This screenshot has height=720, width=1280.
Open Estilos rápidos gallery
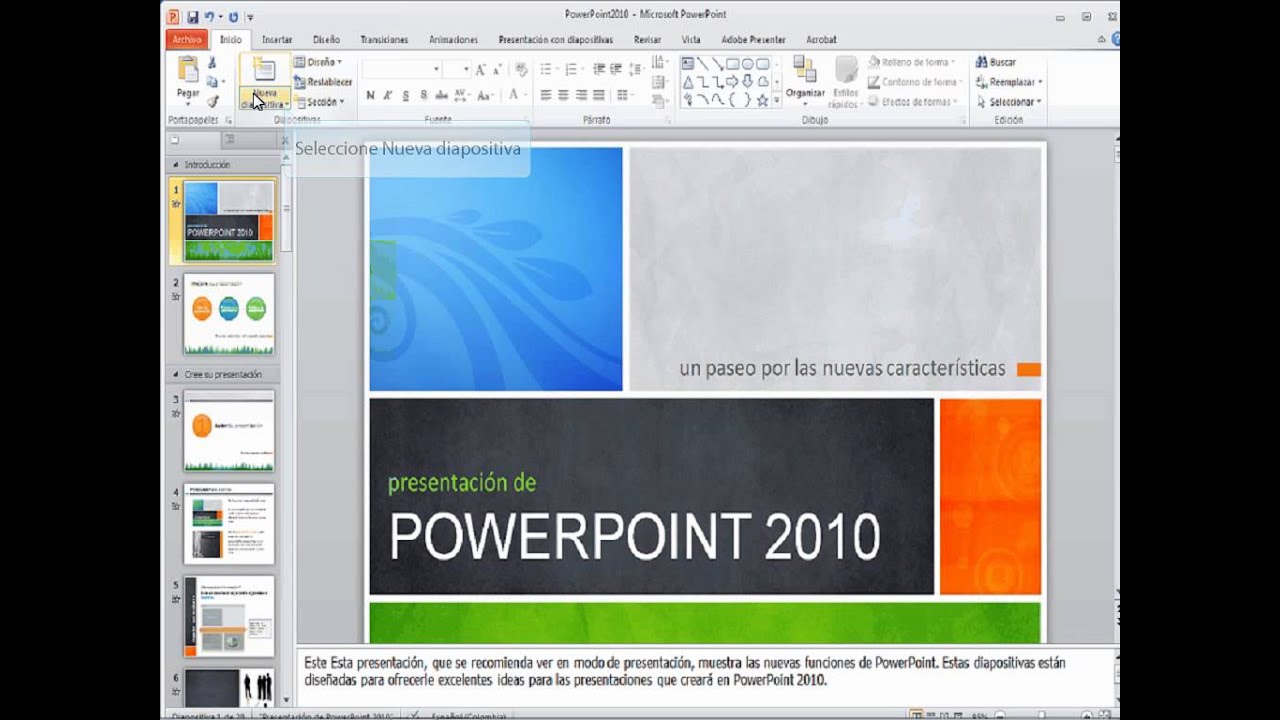[x=846, y=82]
